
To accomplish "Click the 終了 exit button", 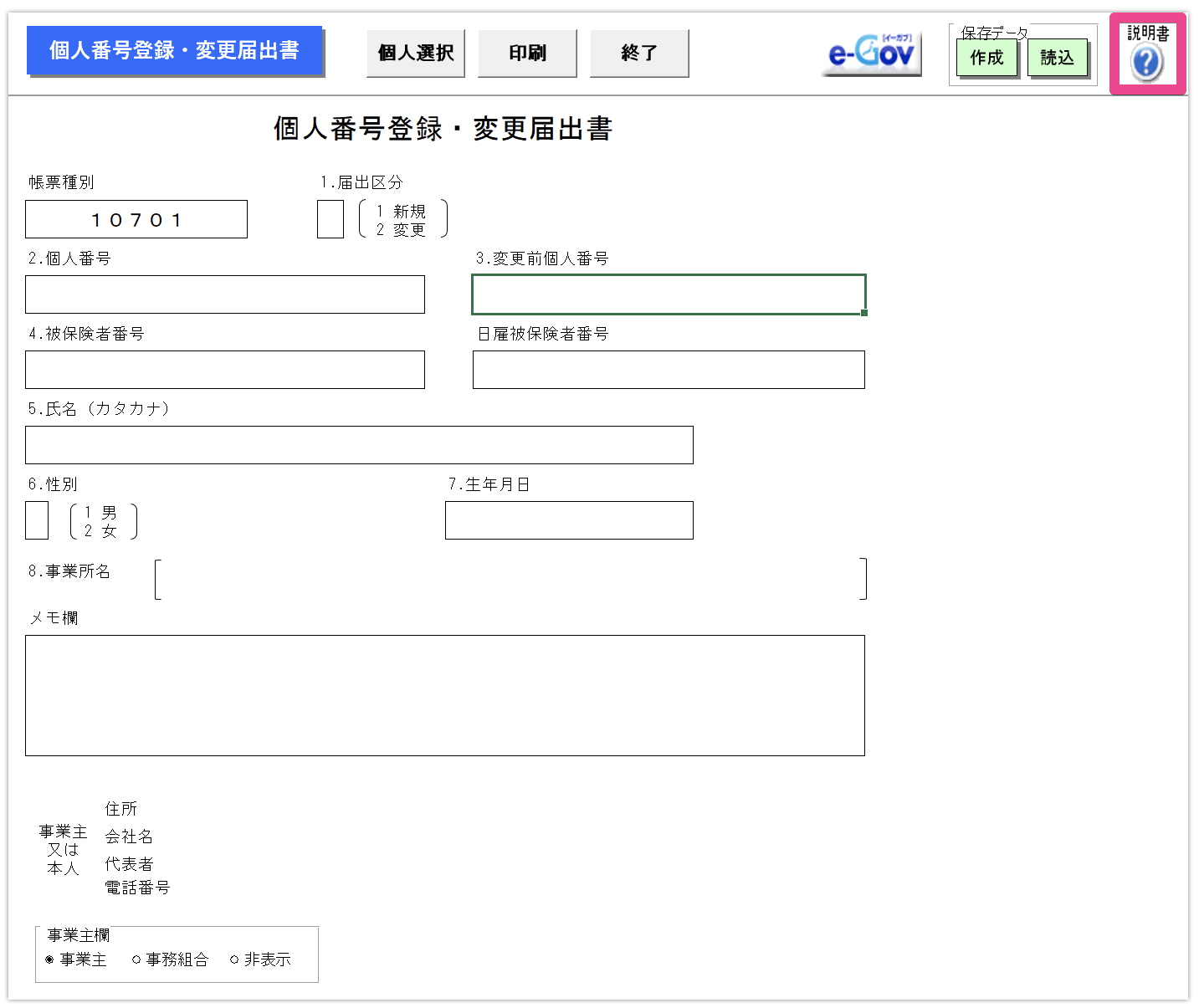I will pyautogui.click(x=639, y=54).
